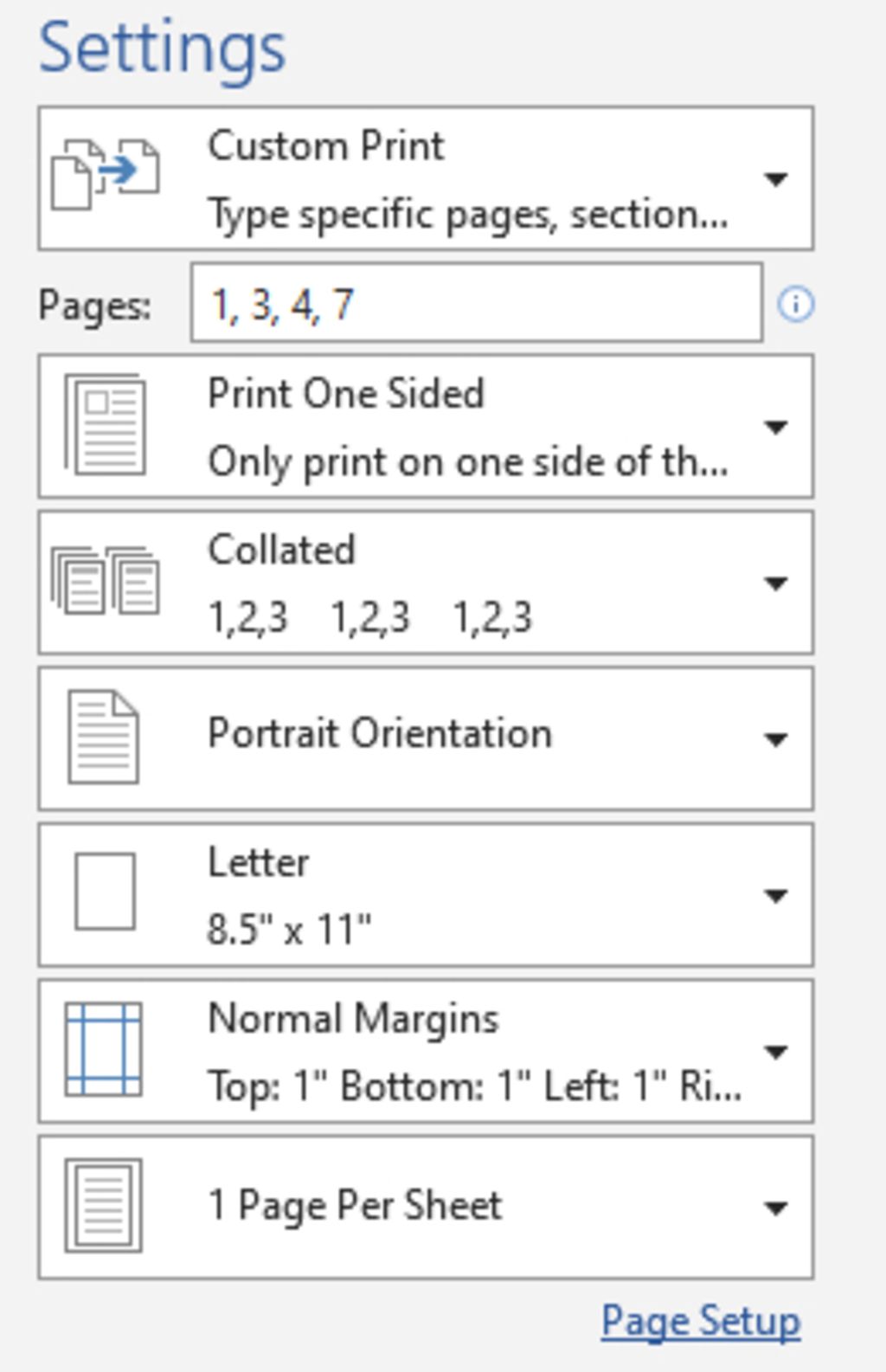Open the Portrait Orientation dropdown arrow

(x=775, y=739)
